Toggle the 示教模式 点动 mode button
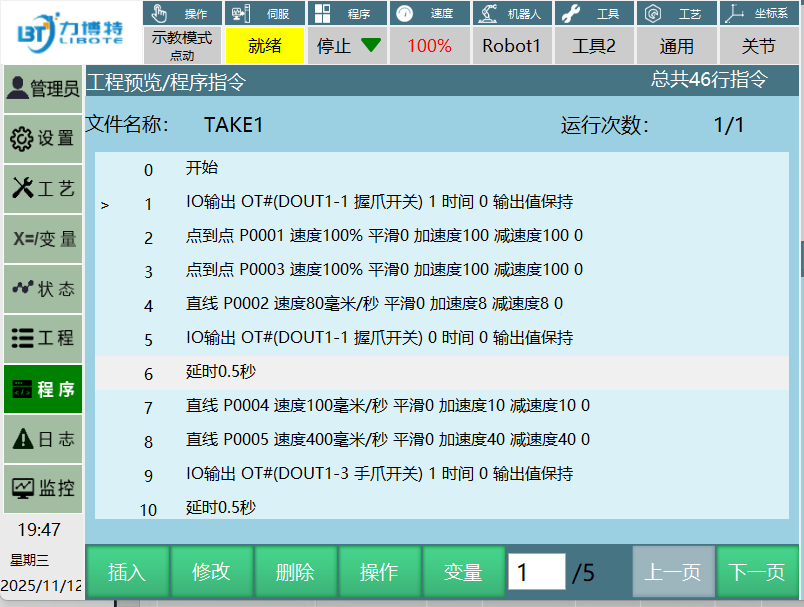The width and height of the screenshot is (804, 607). (181, 46)
